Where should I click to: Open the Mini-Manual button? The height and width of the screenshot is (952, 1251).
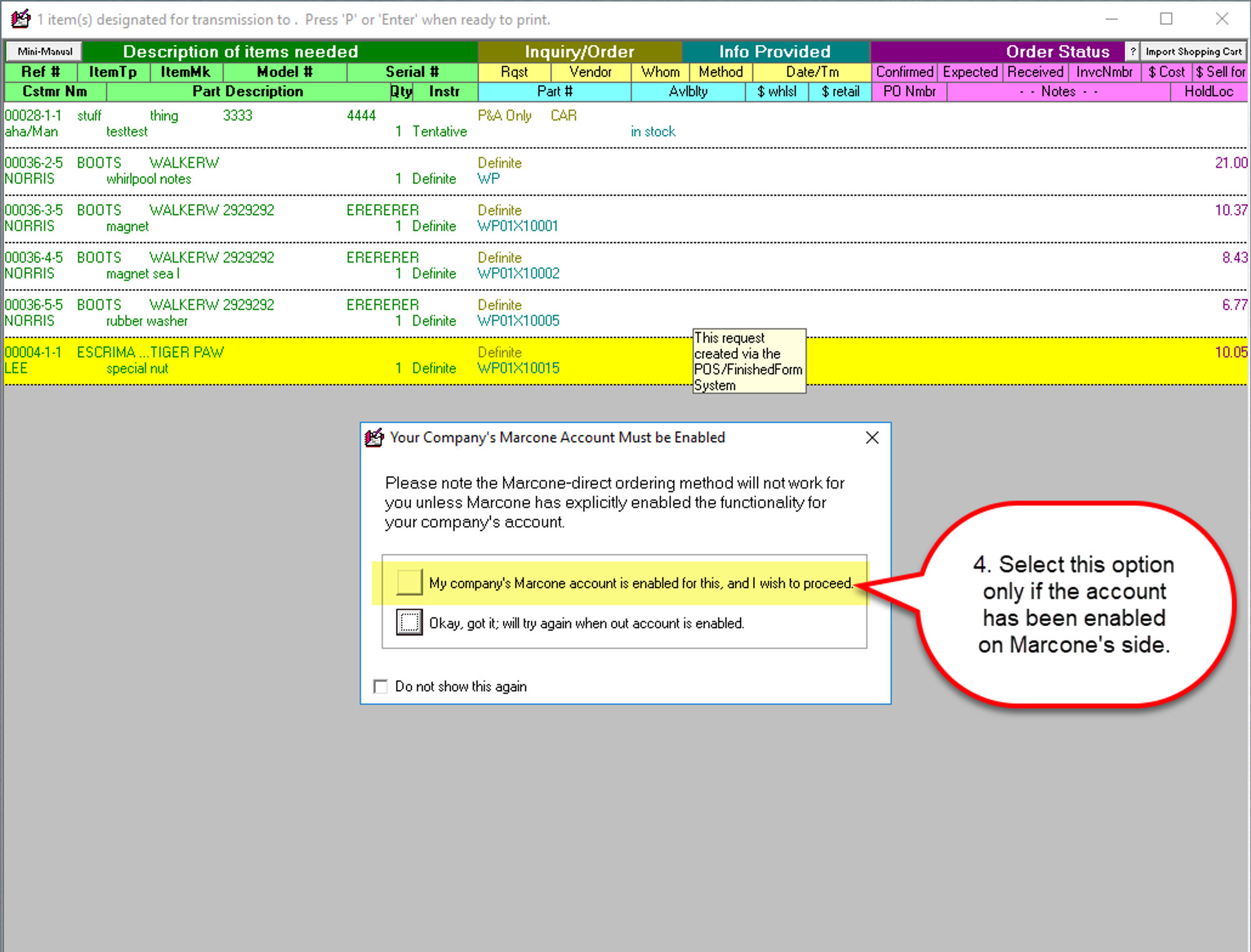click(x=44, y=51)
